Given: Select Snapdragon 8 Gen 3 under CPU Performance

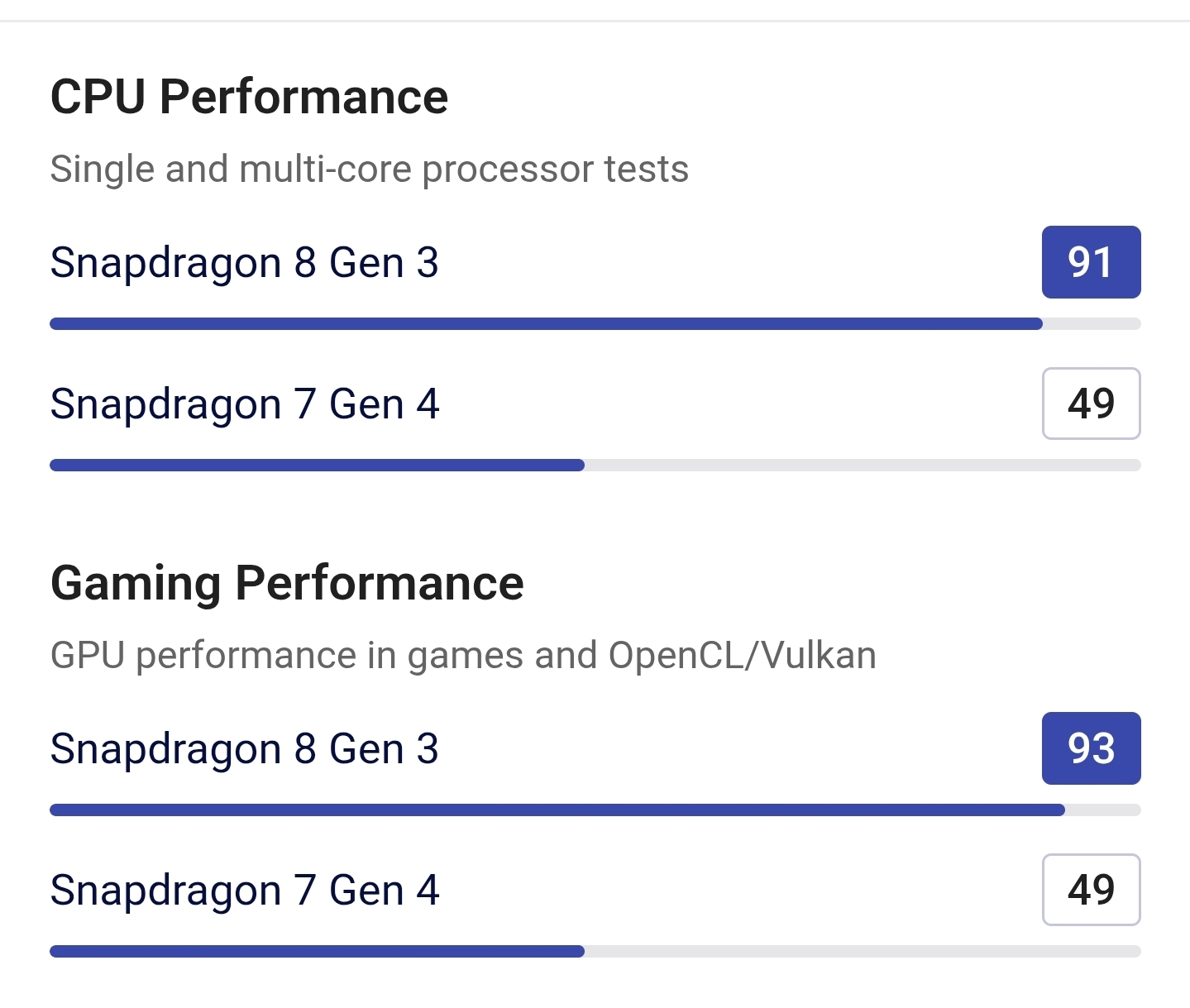Looking at the screenshot, I should click(x=244, y=263).
